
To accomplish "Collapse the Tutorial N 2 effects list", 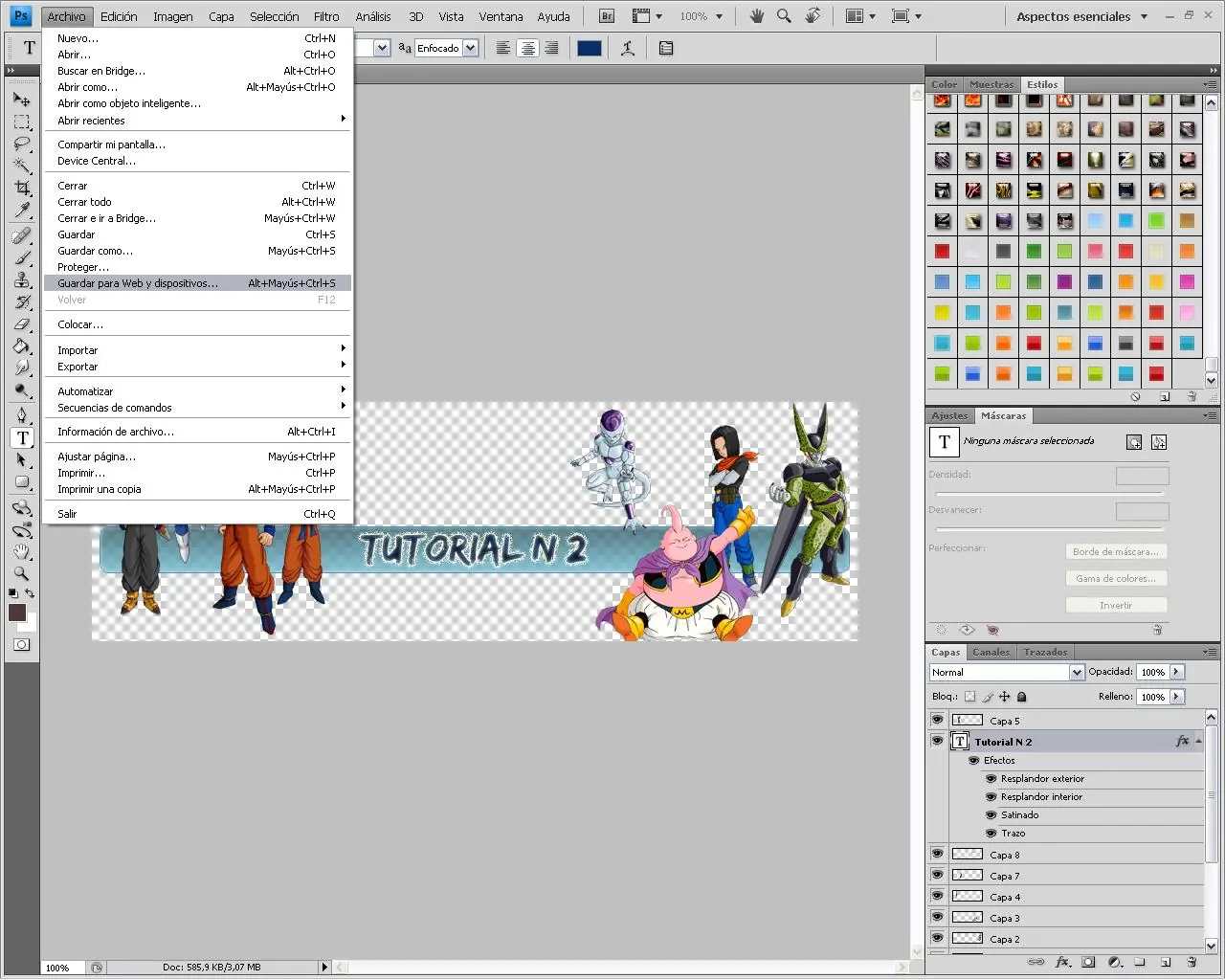I will click(1198, 742).
